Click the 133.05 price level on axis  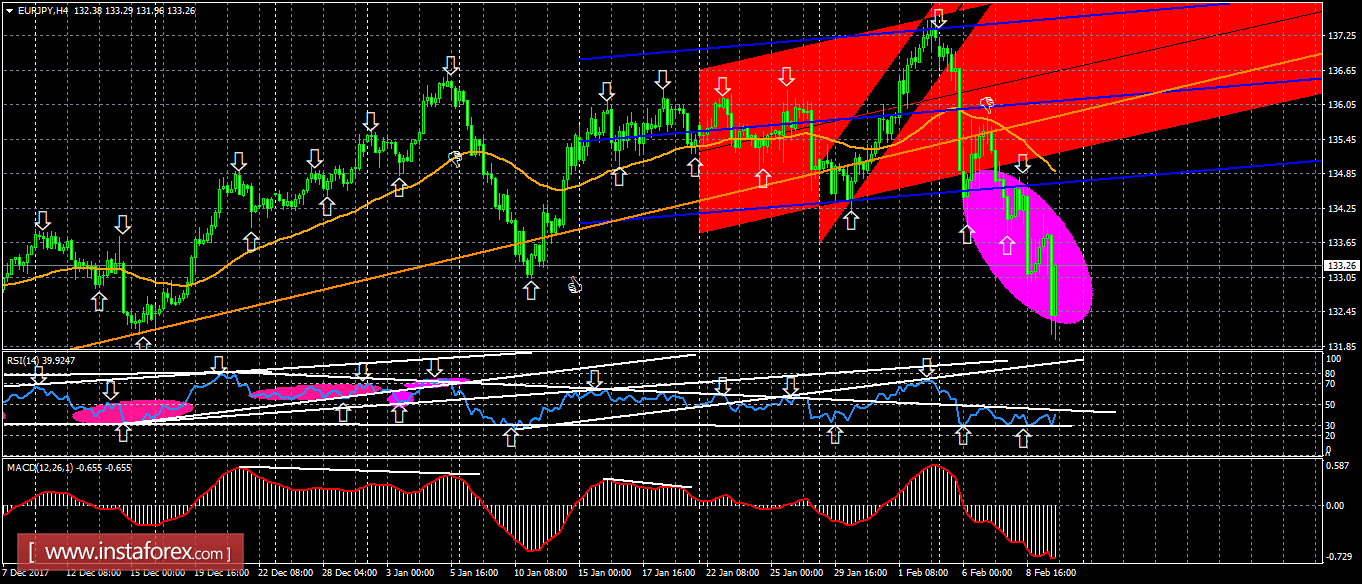click(1341, 278)
